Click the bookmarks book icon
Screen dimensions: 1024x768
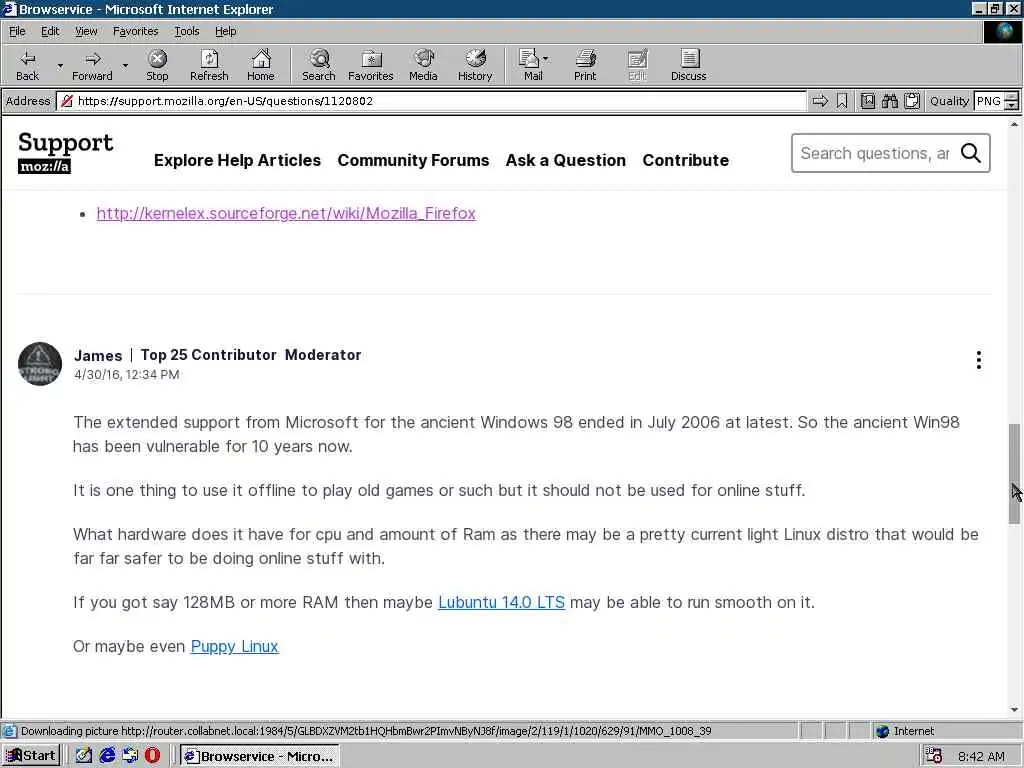tap(867, 101)
